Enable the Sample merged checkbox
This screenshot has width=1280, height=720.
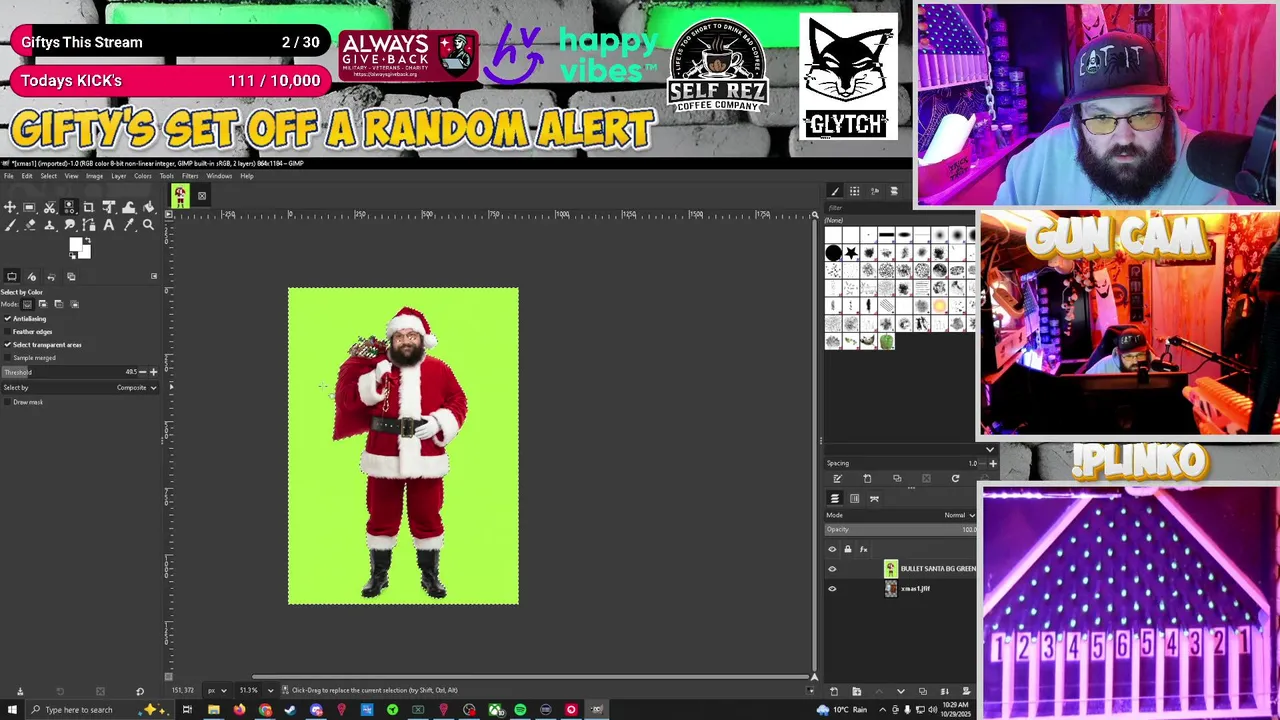pyautogui.click(x=7, y=357)
